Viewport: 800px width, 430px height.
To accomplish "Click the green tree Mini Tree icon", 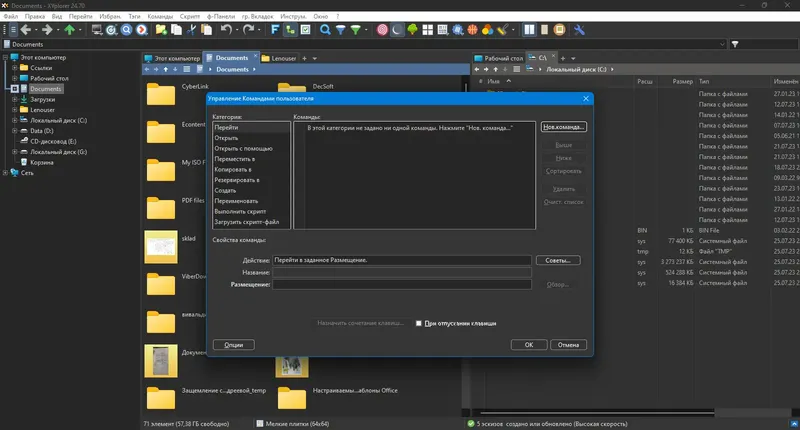I will tap(412, 30).
